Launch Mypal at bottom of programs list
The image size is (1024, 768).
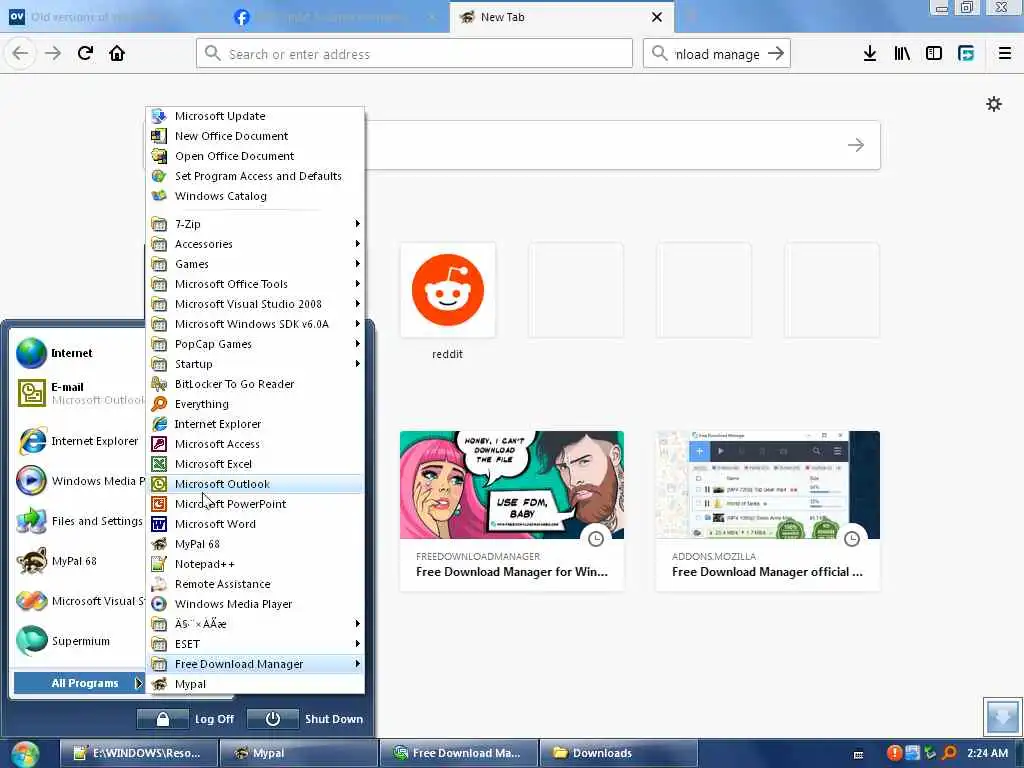pyautogui.click(x=255, y=684)
